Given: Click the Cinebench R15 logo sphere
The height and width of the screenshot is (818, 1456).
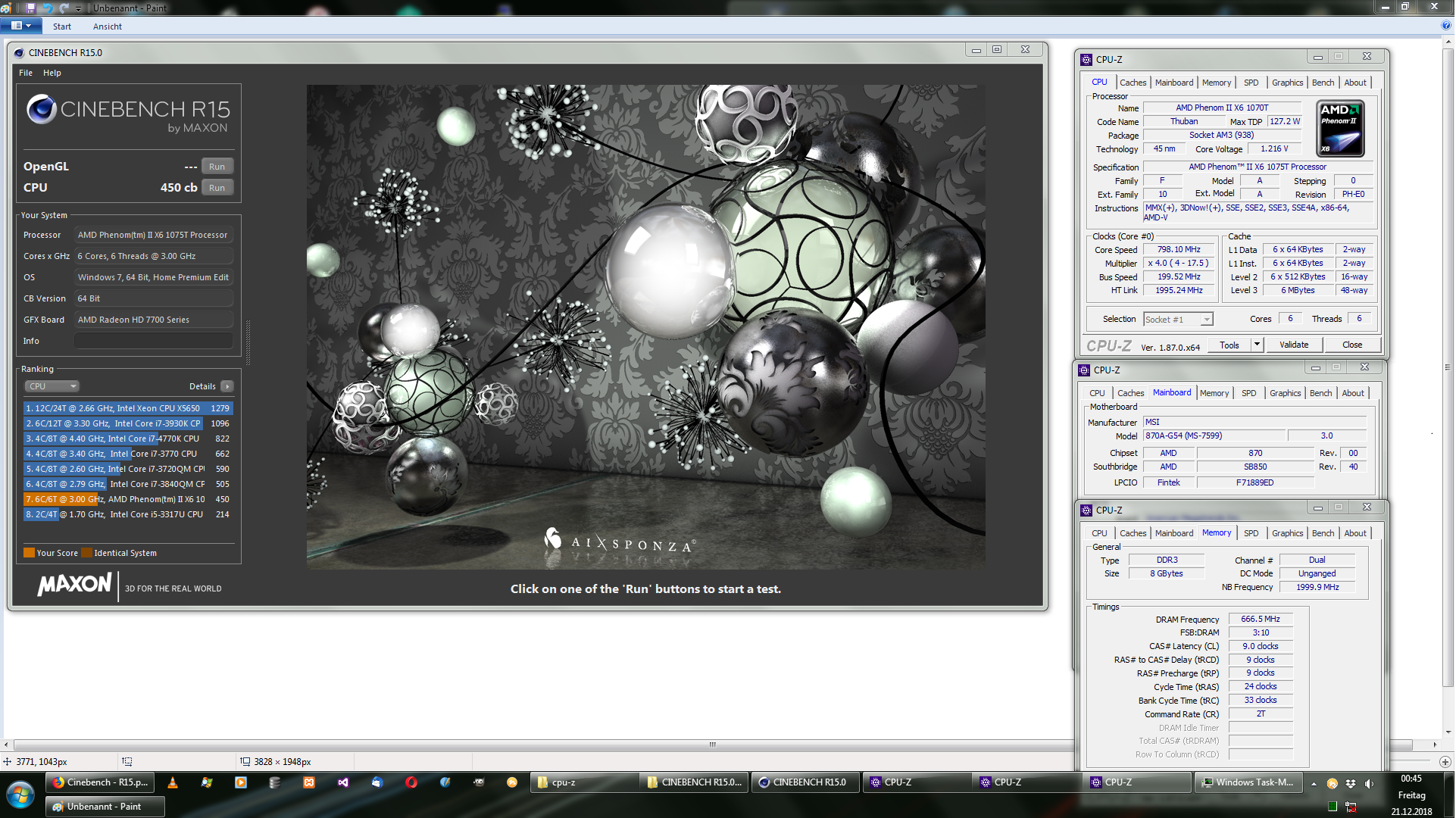Looking at the screenshot, I should 41,110.
